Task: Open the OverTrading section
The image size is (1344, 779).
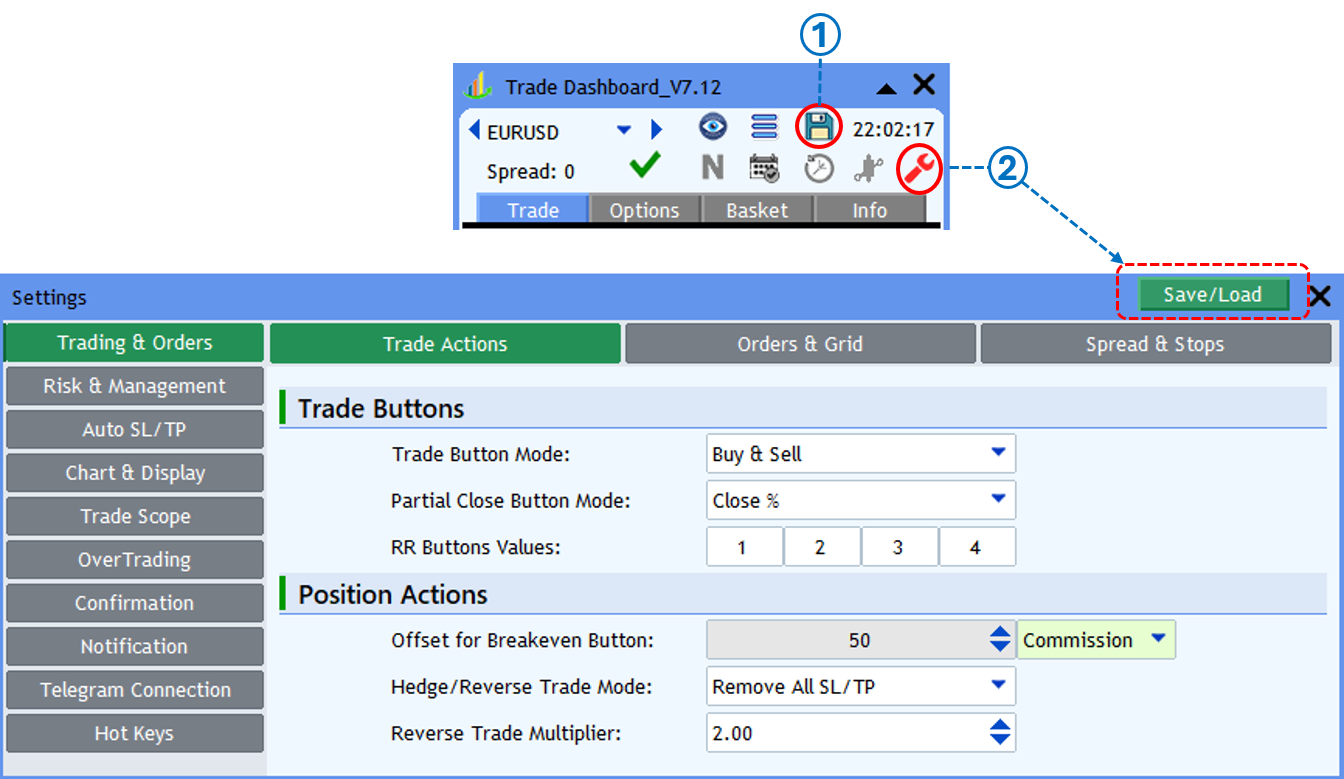Action: click(x=134, y=560)
